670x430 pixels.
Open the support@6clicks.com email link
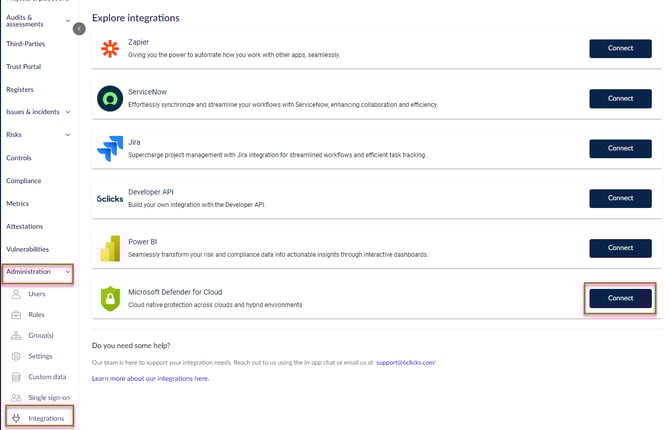[x=405, y=362]
